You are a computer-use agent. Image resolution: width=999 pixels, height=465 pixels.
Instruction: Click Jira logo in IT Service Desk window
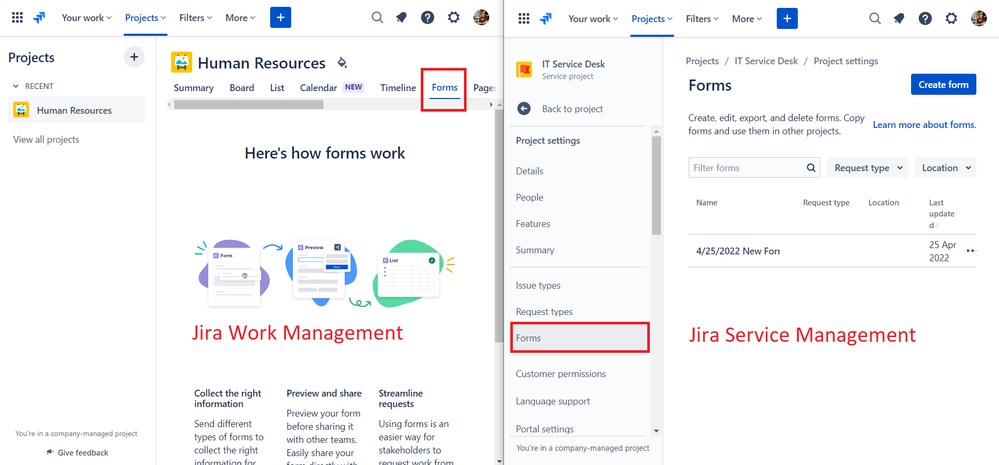tap(545, 18)
